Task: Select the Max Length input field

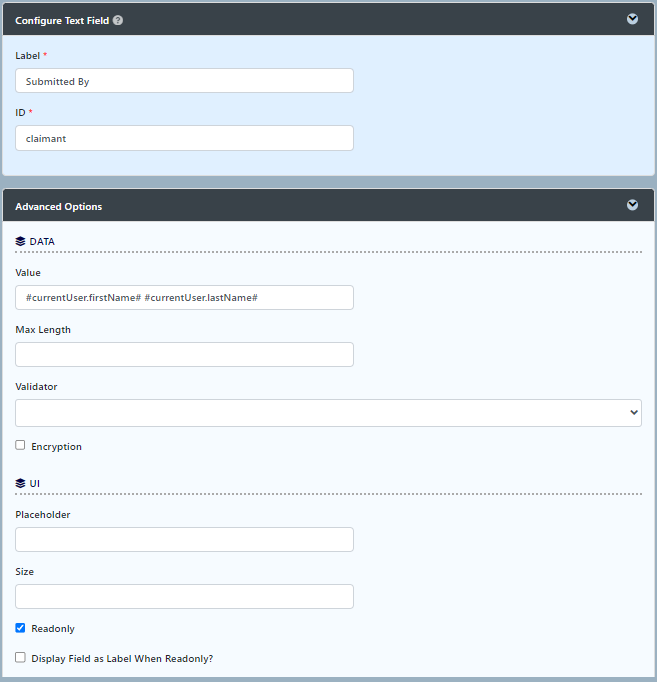Action: pos(184,355)
